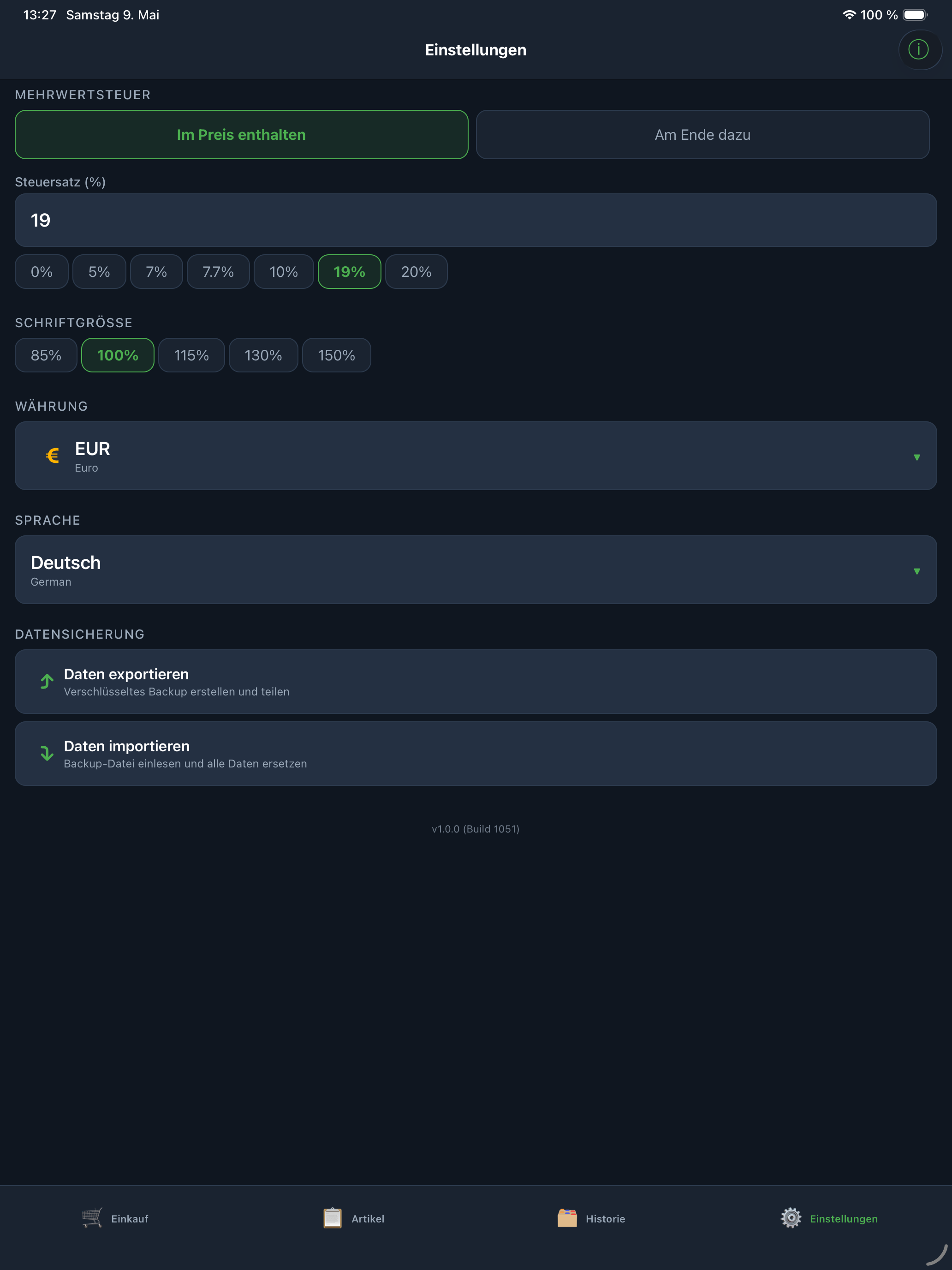Check the Wi-Fi status icon
This screenshot has width=952, height=1270.
[x=849, y=15]
